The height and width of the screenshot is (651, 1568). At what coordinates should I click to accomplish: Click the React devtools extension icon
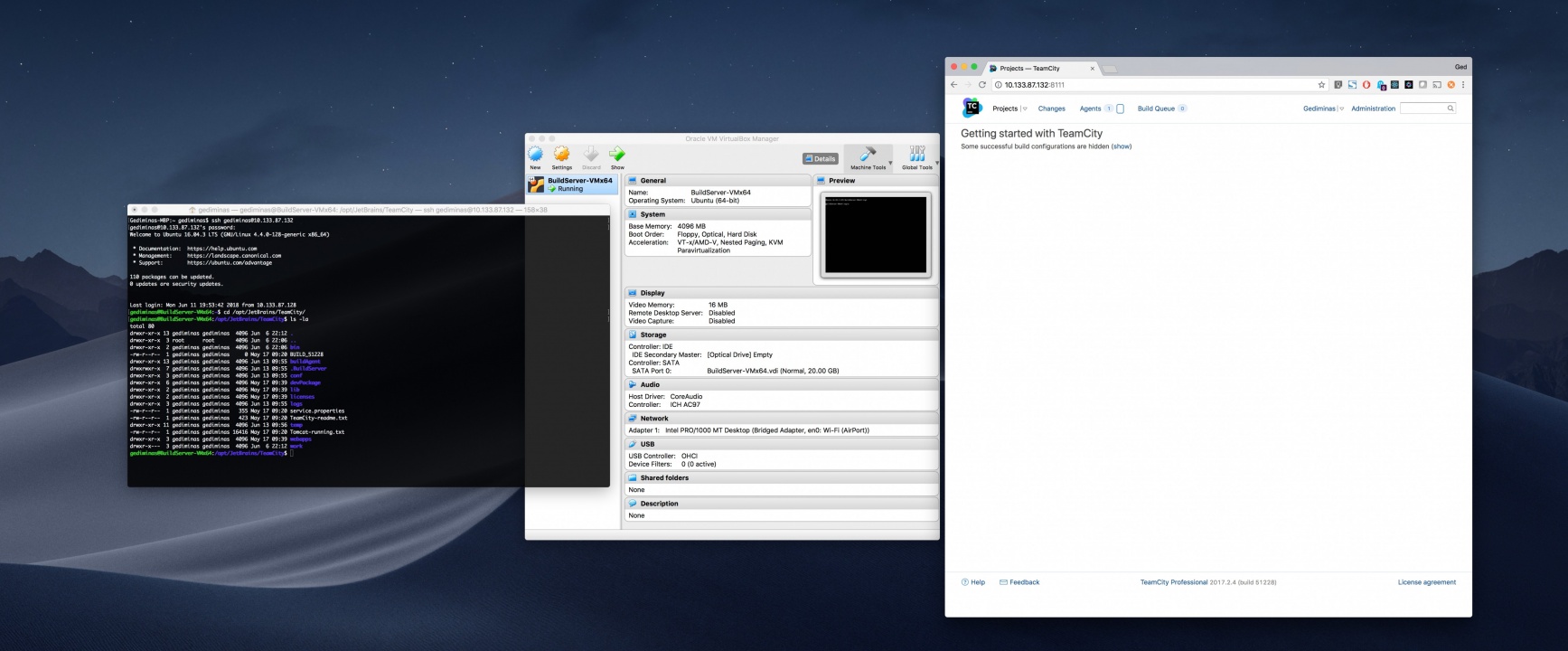pos(1394,85)
